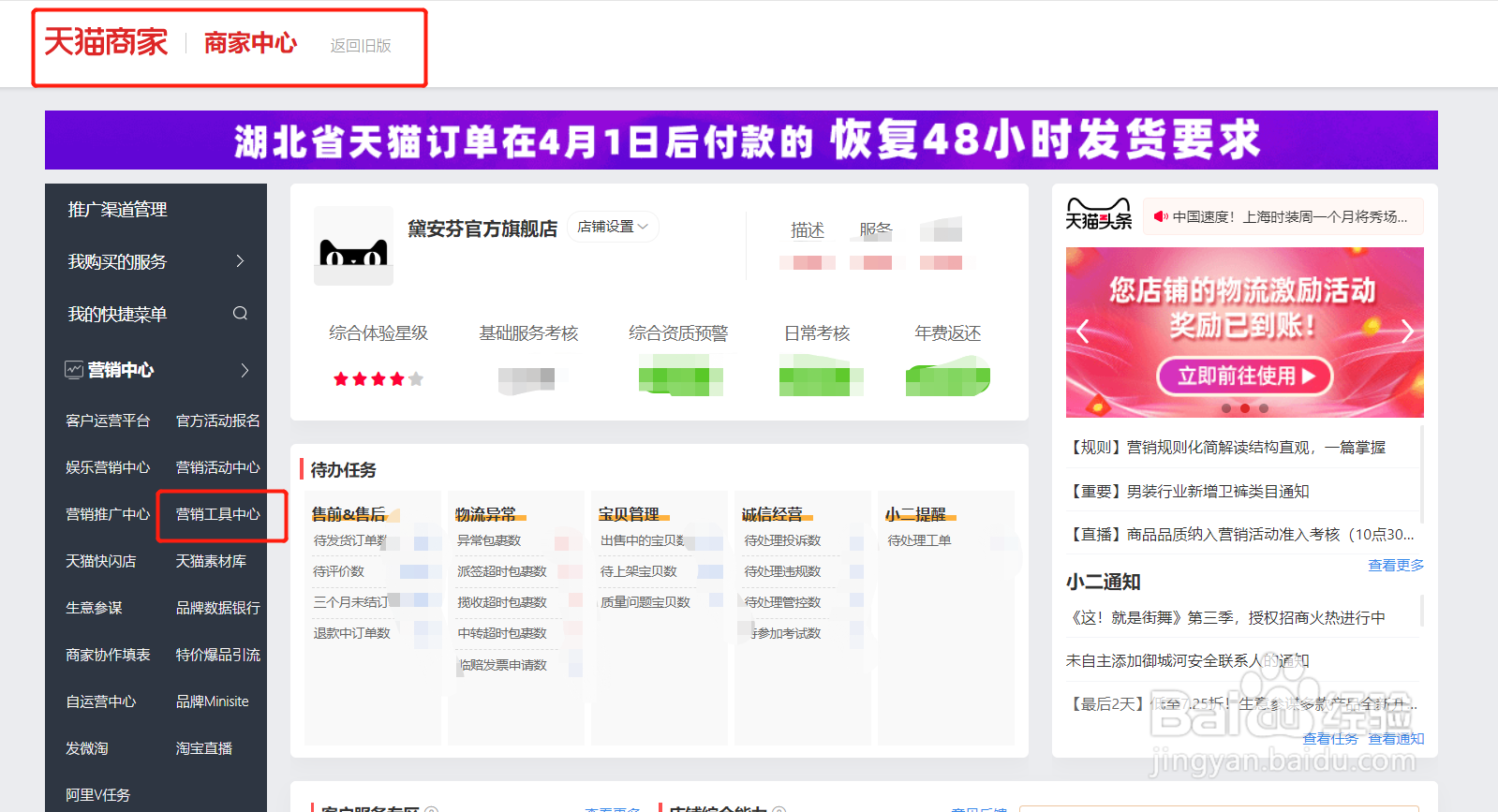Image resolution: width=1498 pixels, height=812 pixels.
Task: Open 【规则】营销规则化简解读 article
Action: [1226, 448]
